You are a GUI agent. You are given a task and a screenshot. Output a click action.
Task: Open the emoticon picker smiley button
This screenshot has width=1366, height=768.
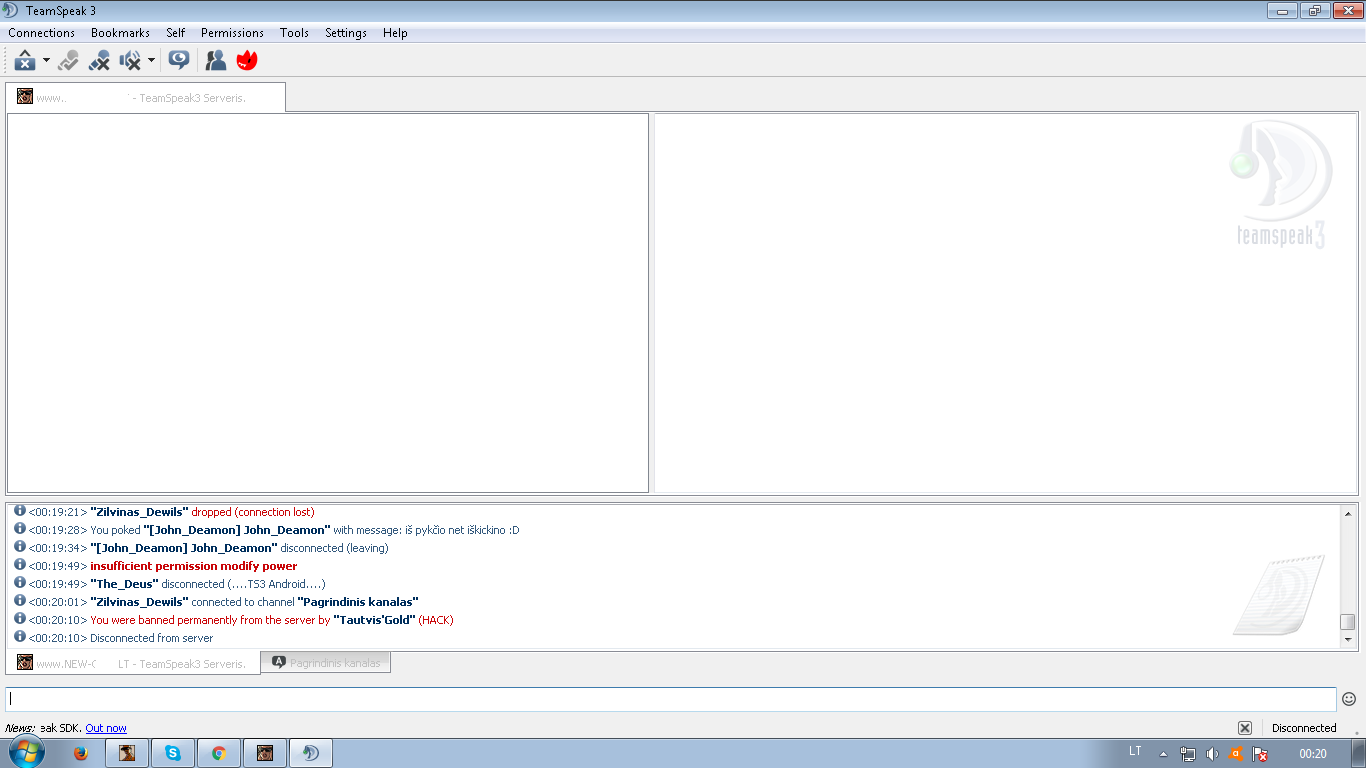tap(1349, 699)
